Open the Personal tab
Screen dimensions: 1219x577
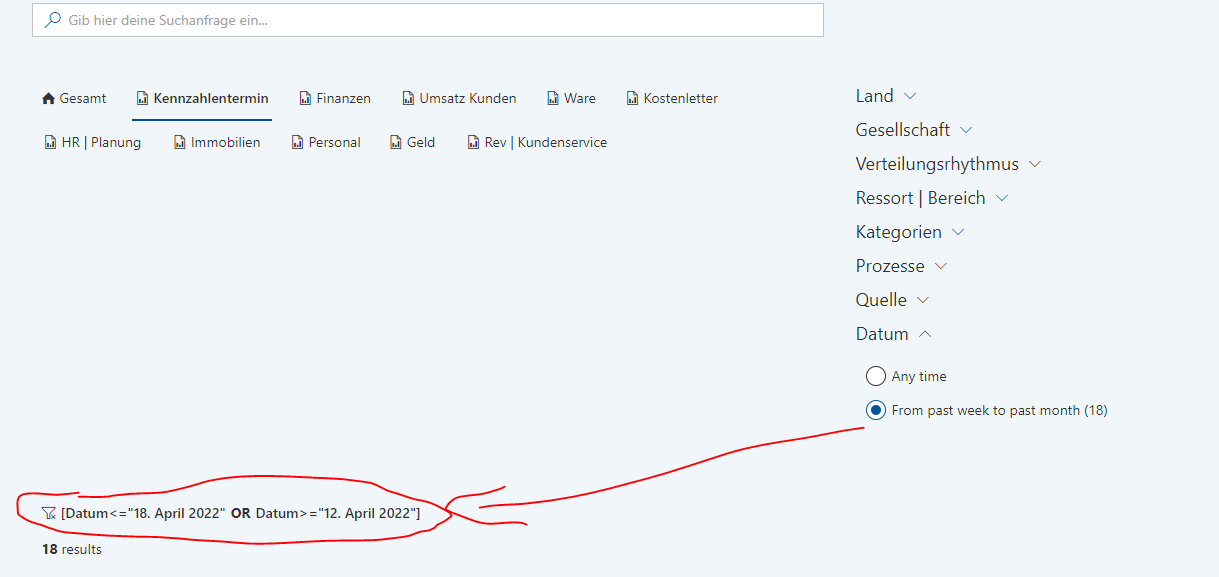[326, 142]
